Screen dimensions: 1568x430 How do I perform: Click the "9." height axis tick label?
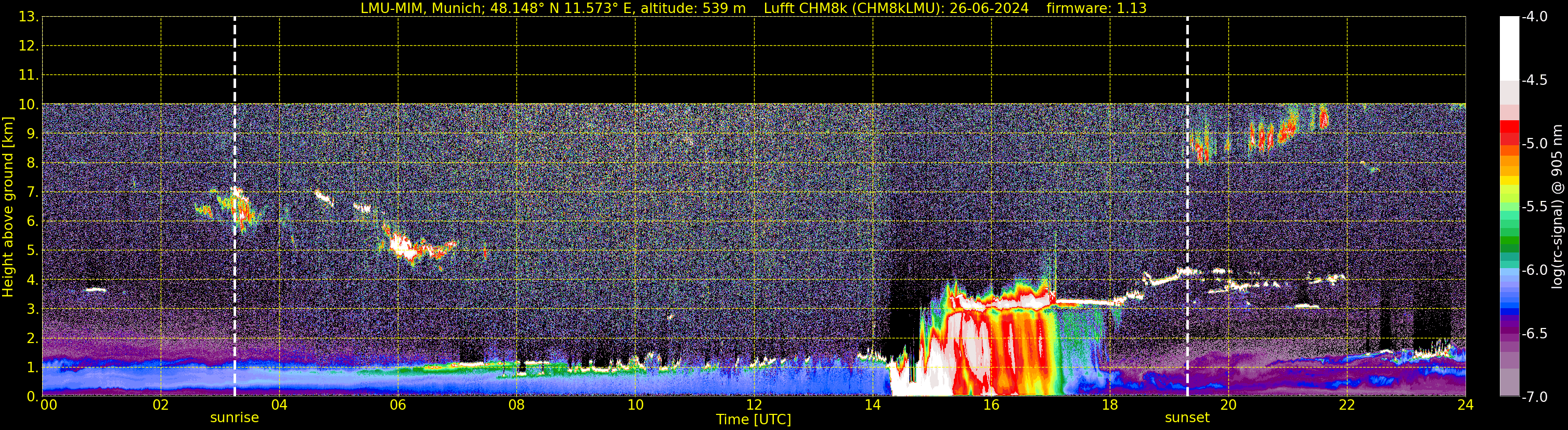32,134
